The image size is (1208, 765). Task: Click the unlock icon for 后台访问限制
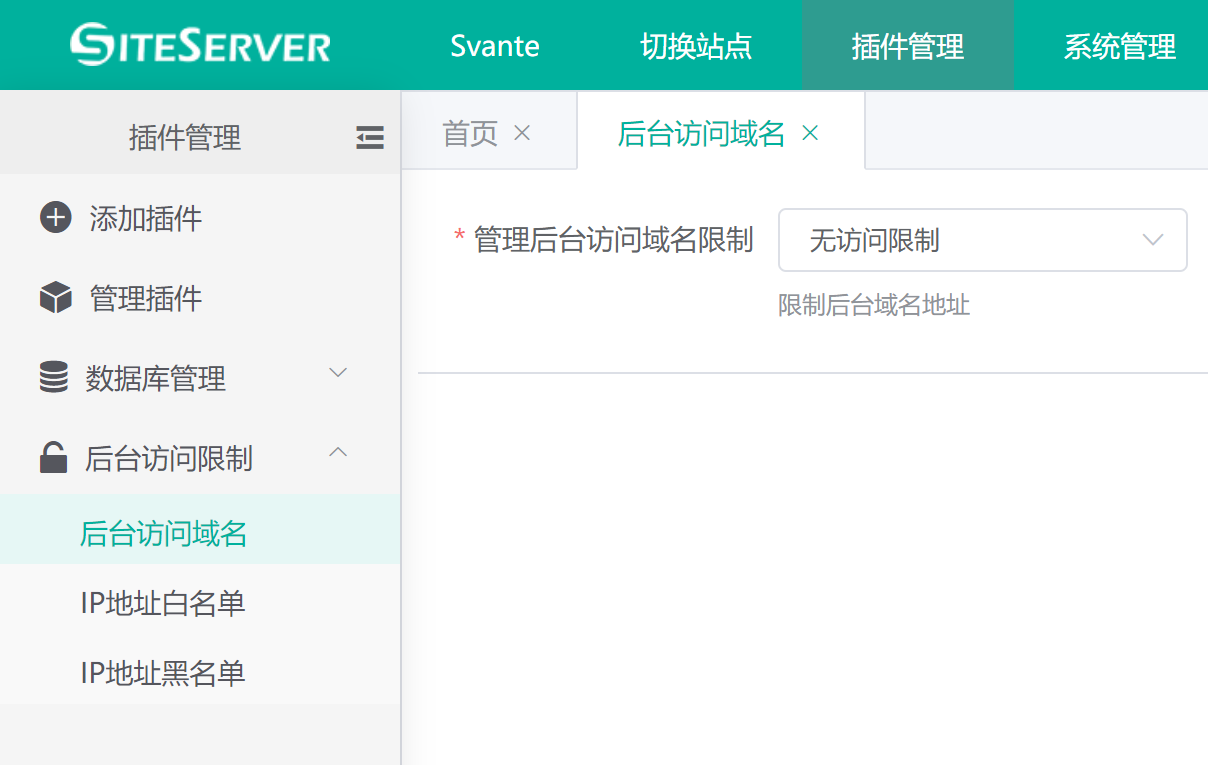point(54,458)
